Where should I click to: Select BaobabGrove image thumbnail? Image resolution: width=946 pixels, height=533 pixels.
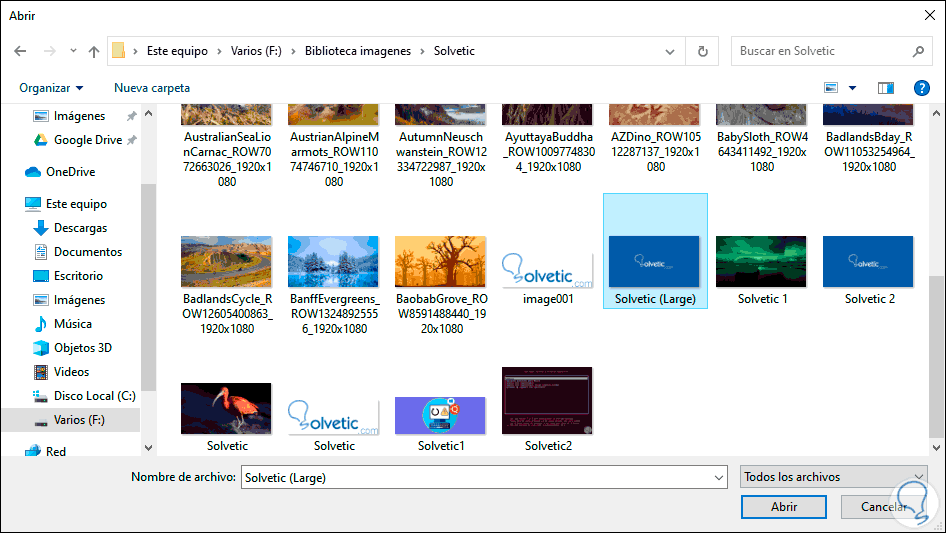[440, 261]
